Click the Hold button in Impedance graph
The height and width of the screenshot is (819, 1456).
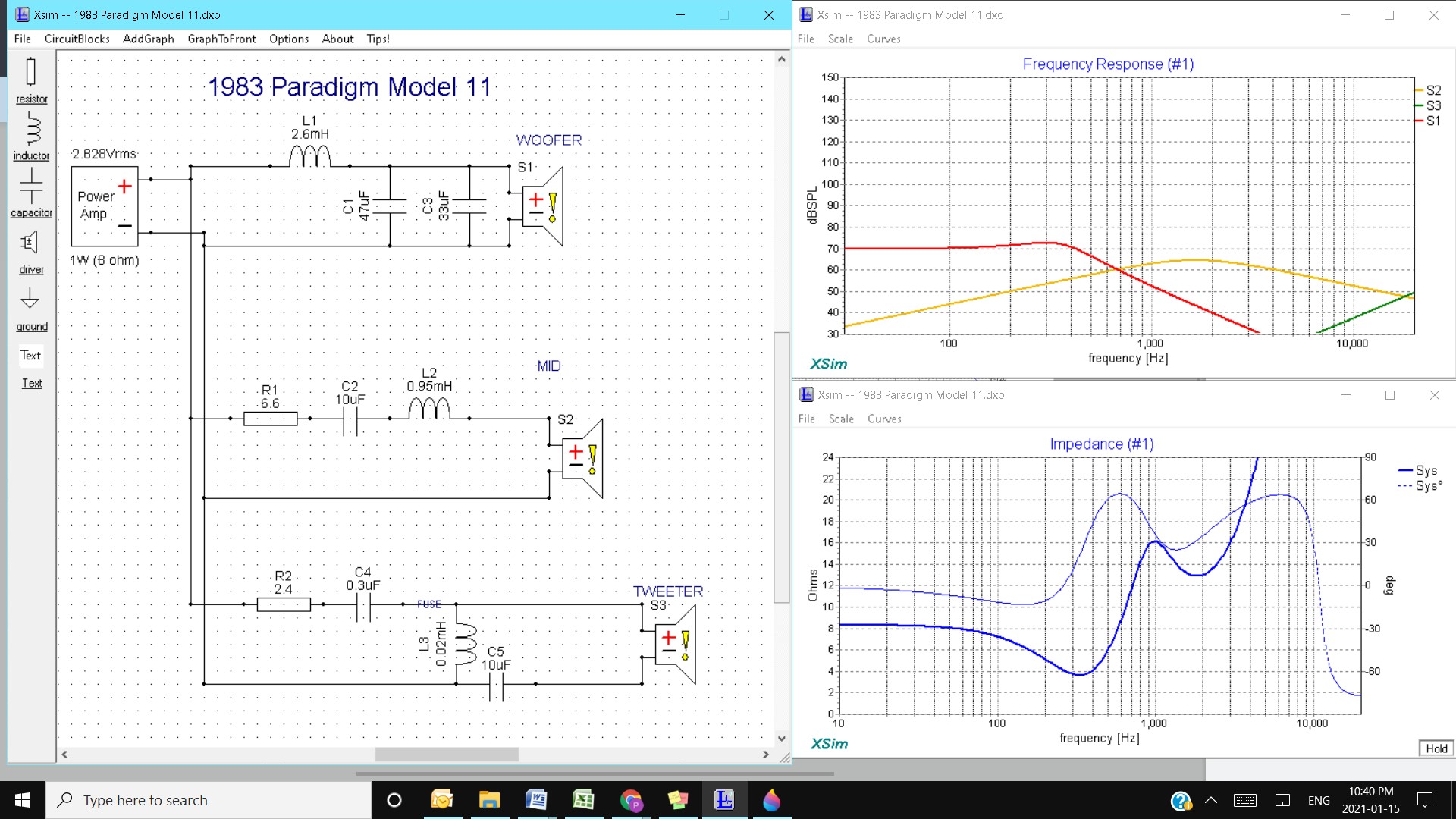pyautogui.click(x=1436, y=748)
